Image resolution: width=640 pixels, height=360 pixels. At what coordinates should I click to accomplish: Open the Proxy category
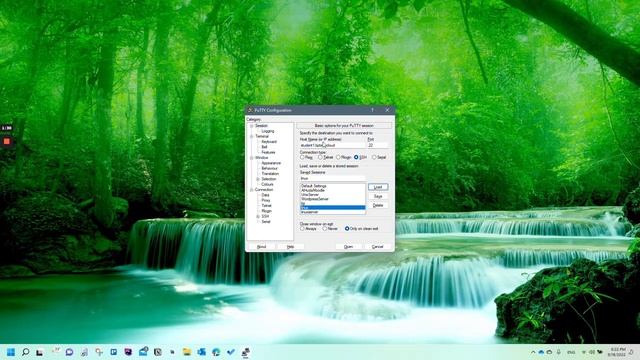click(x=266, y=200)
